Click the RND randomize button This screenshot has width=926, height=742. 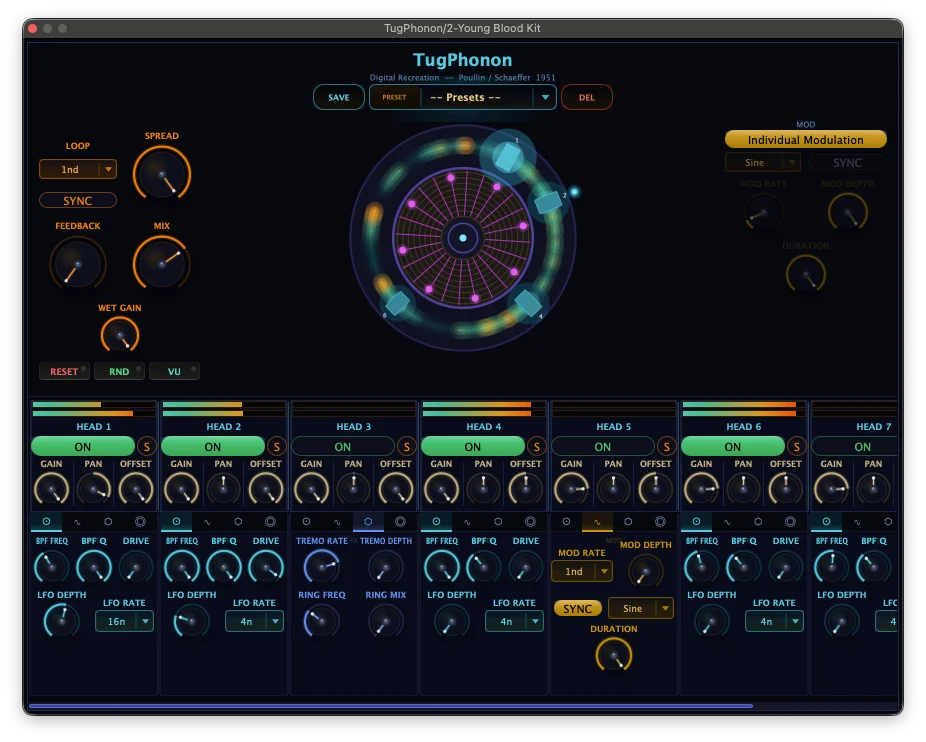tap(119, 371)
